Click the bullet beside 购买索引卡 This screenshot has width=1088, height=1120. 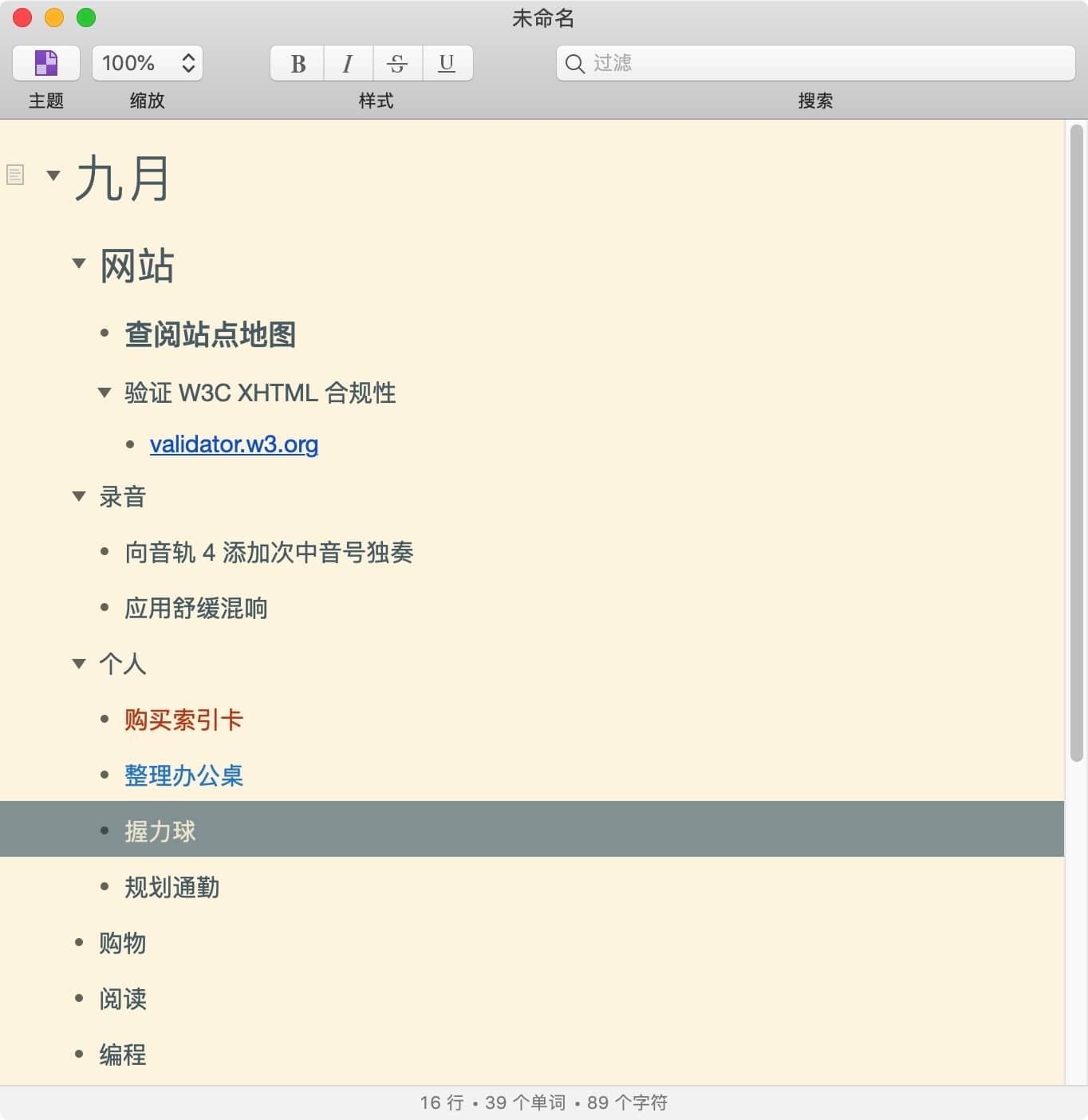pos(104,719)
